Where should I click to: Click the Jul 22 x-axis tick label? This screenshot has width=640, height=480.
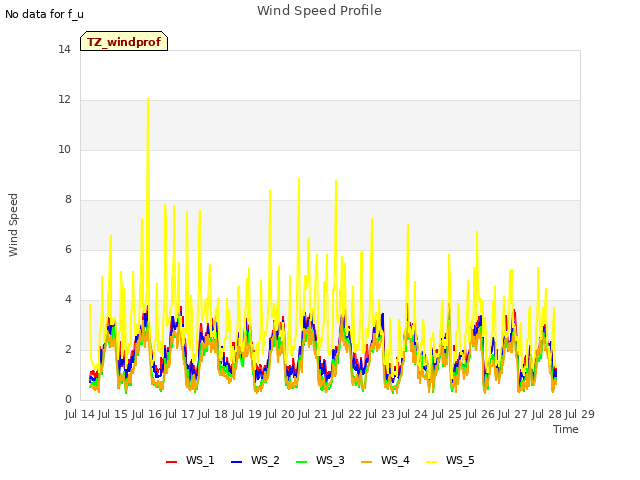pyautogui.click(x=347, y=414)
